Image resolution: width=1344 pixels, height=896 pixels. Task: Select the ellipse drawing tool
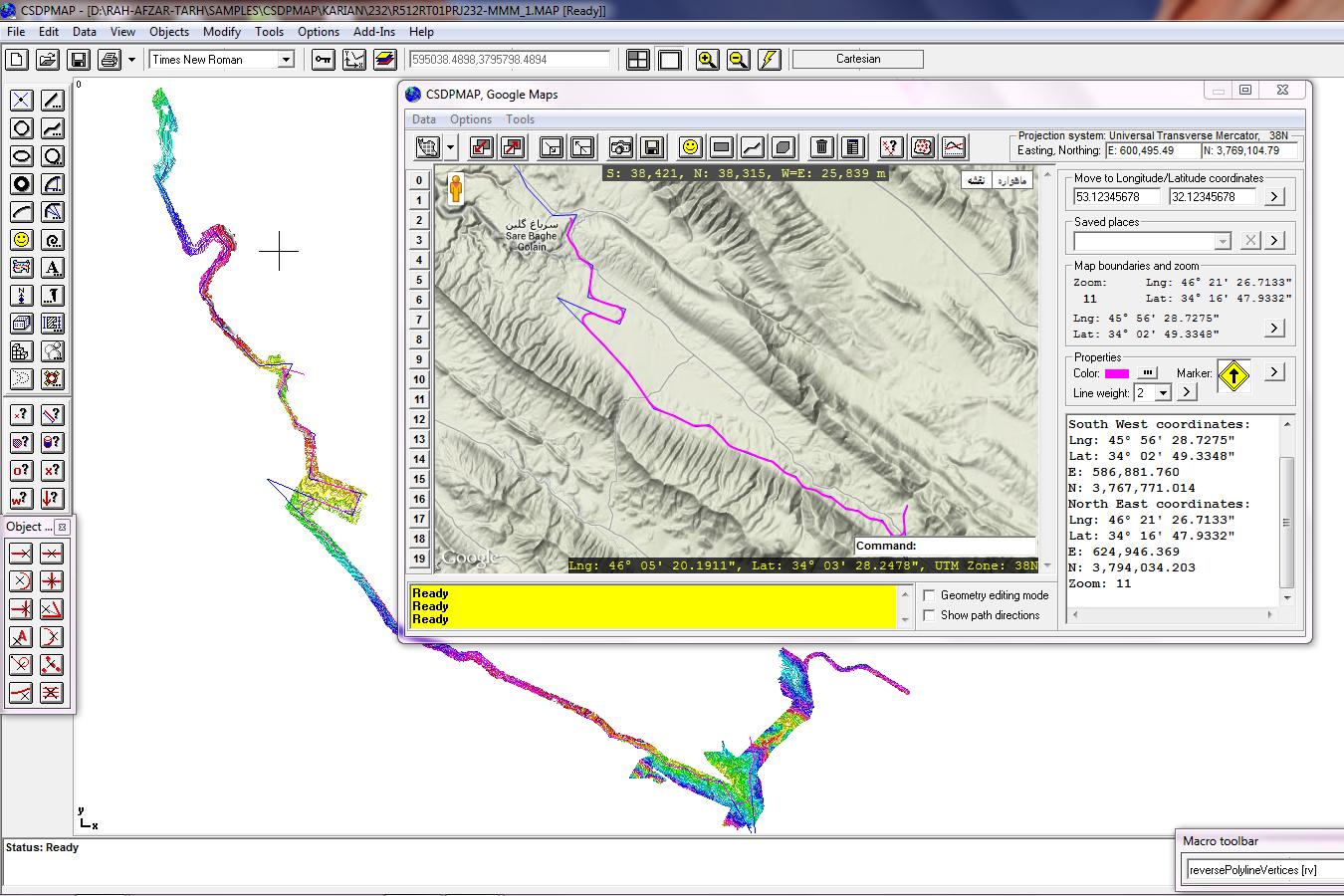pyautogui.click(x=22, y=156)
